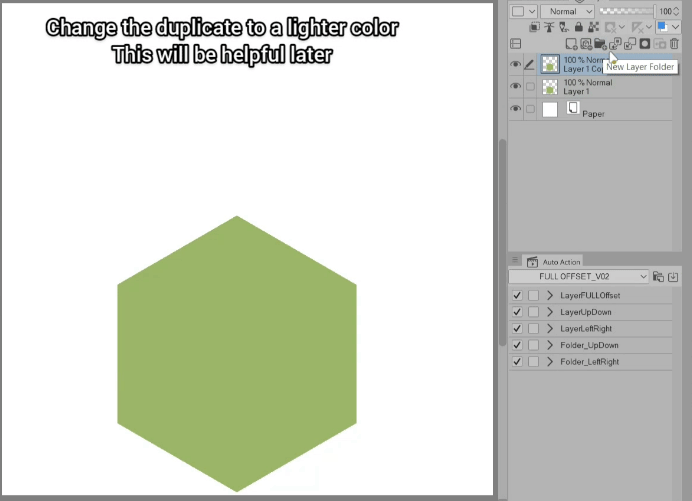Image resolution: width=692 pixels, height=501 pixels.
Task: Set layer as reference with lighthouse icon
Action: (x=549, y=27)
